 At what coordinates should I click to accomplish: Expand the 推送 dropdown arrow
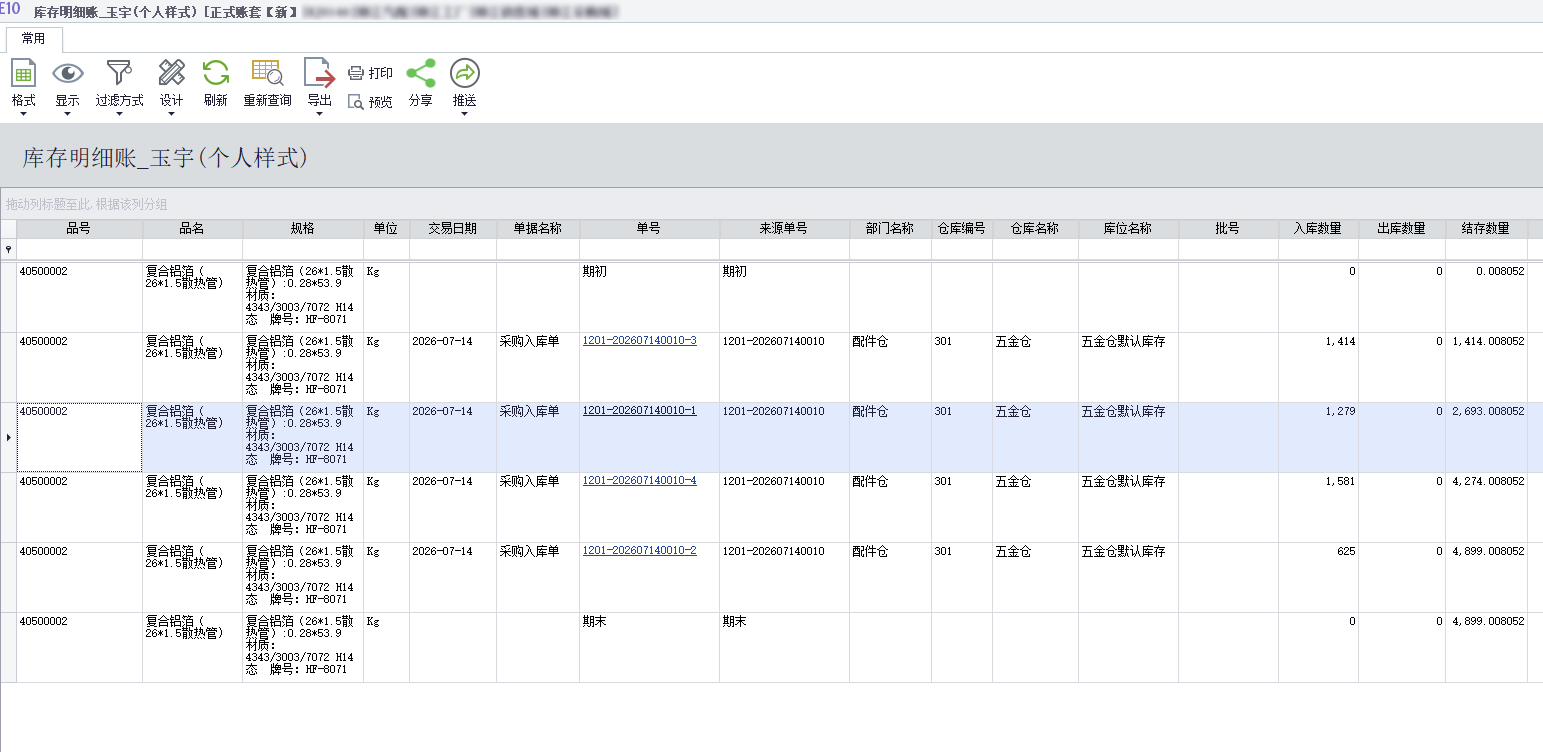(x=464, y=114)
